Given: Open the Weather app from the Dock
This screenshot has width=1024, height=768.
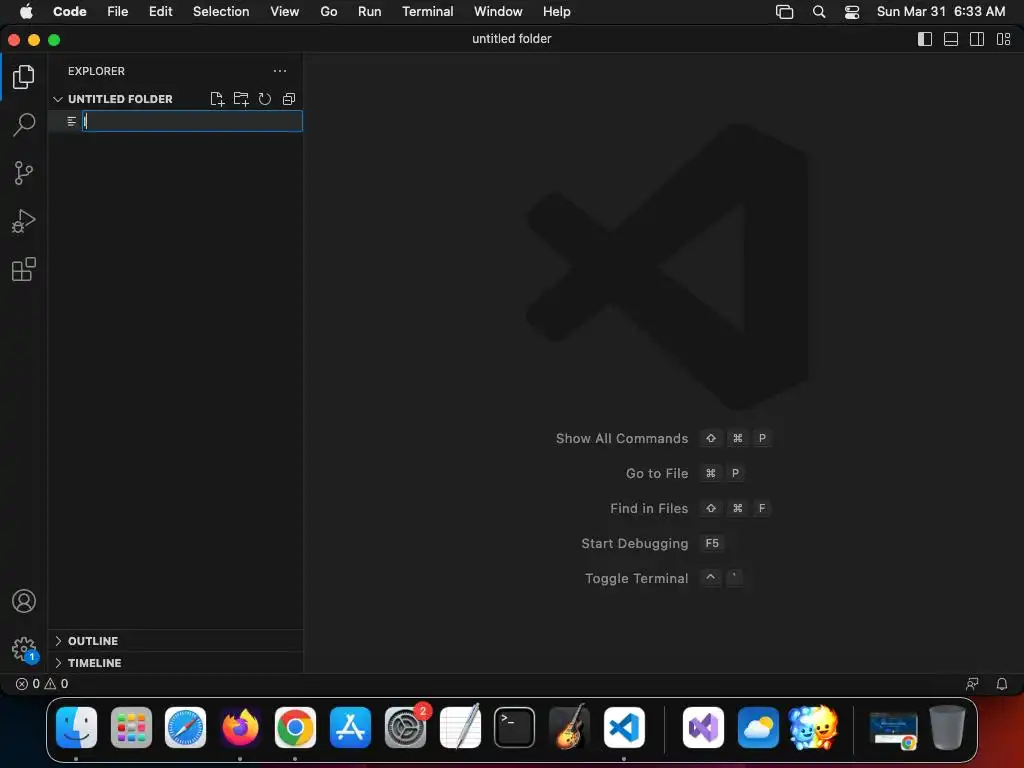Looking at the screenshot, I should coord(758,727).
